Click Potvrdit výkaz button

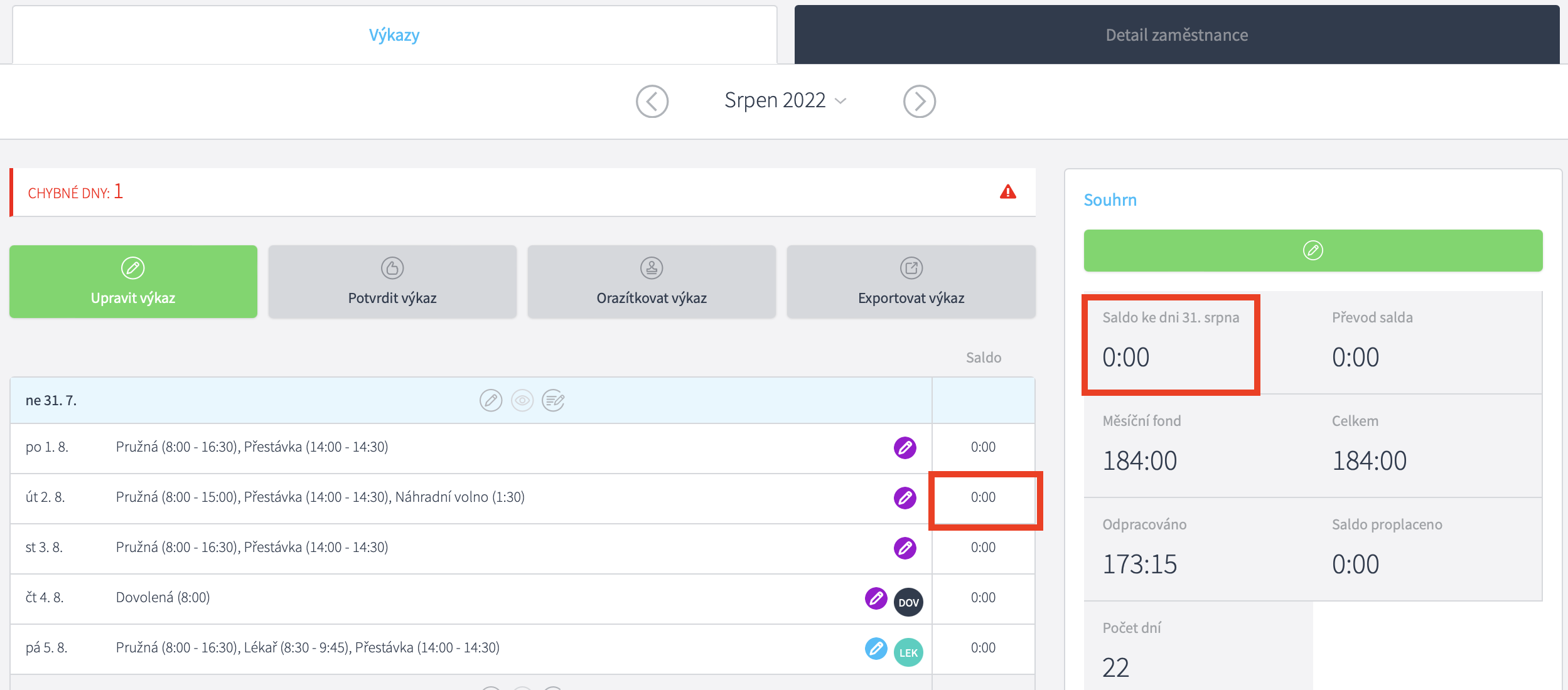click(x=392, y=282)
